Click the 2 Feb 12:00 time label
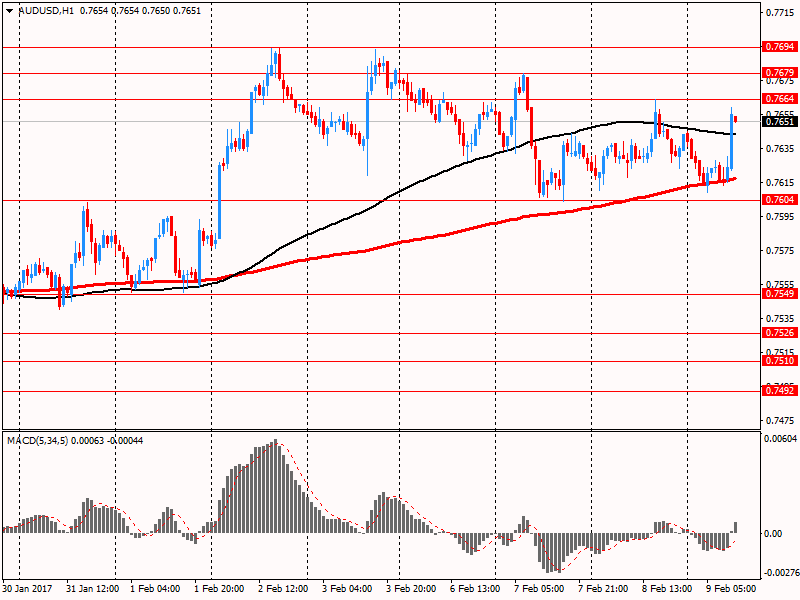800x600 pixels. pyautogui.click(x=282, y=589)
